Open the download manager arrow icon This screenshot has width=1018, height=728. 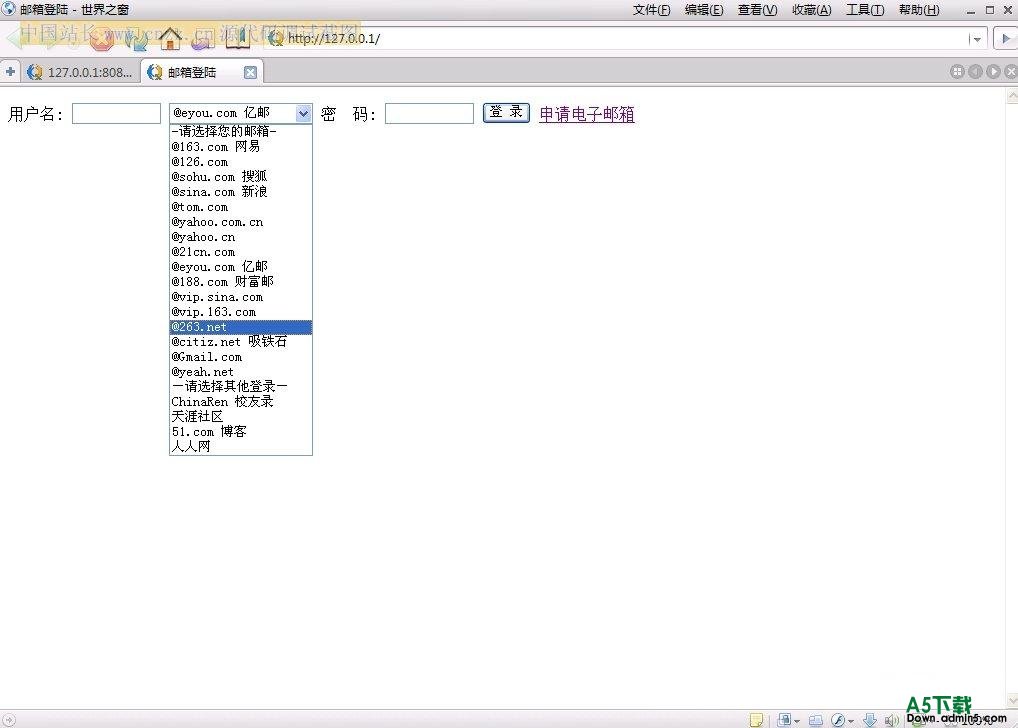click(870, 720)
